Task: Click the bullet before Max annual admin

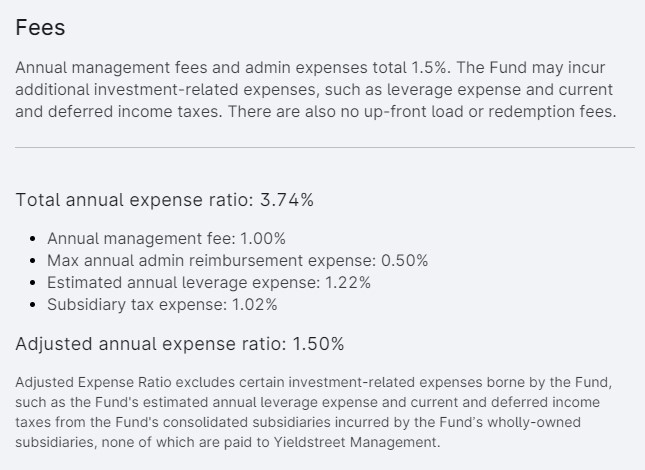Action: [33, 261]
